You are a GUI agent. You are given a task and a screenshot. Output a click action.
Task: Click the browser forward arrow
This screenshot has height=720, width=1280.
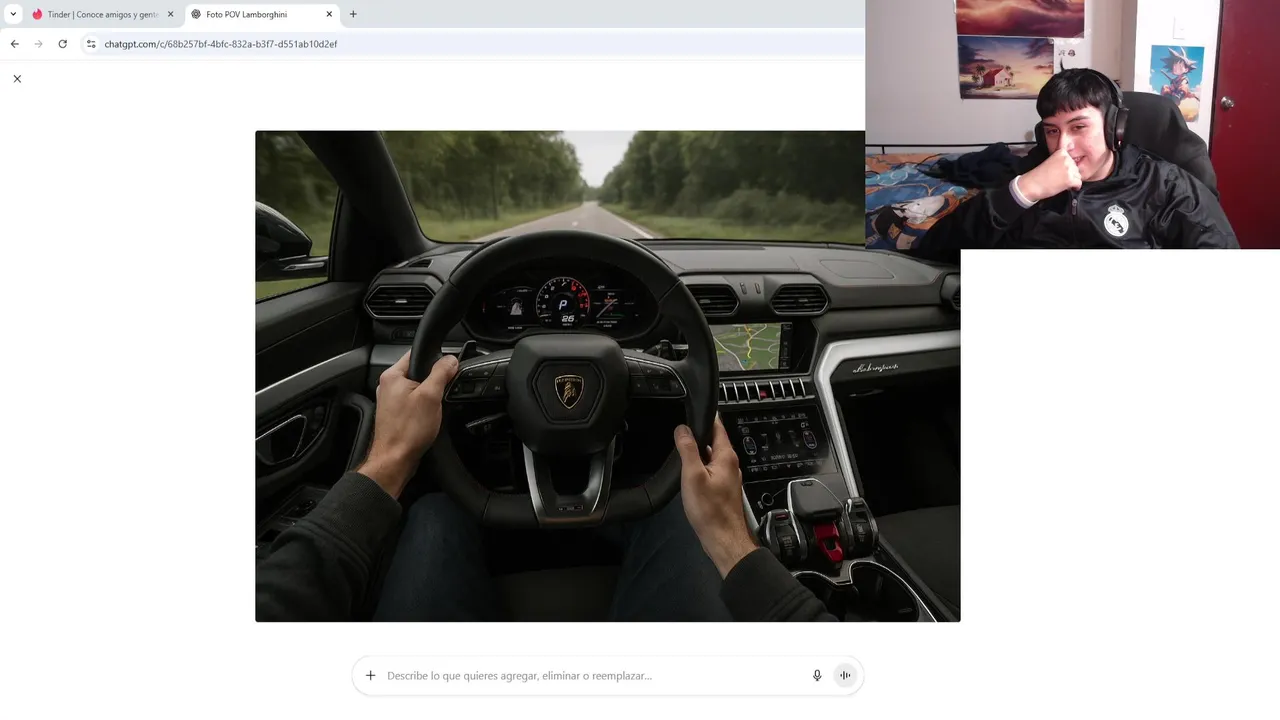coord(38,44)
